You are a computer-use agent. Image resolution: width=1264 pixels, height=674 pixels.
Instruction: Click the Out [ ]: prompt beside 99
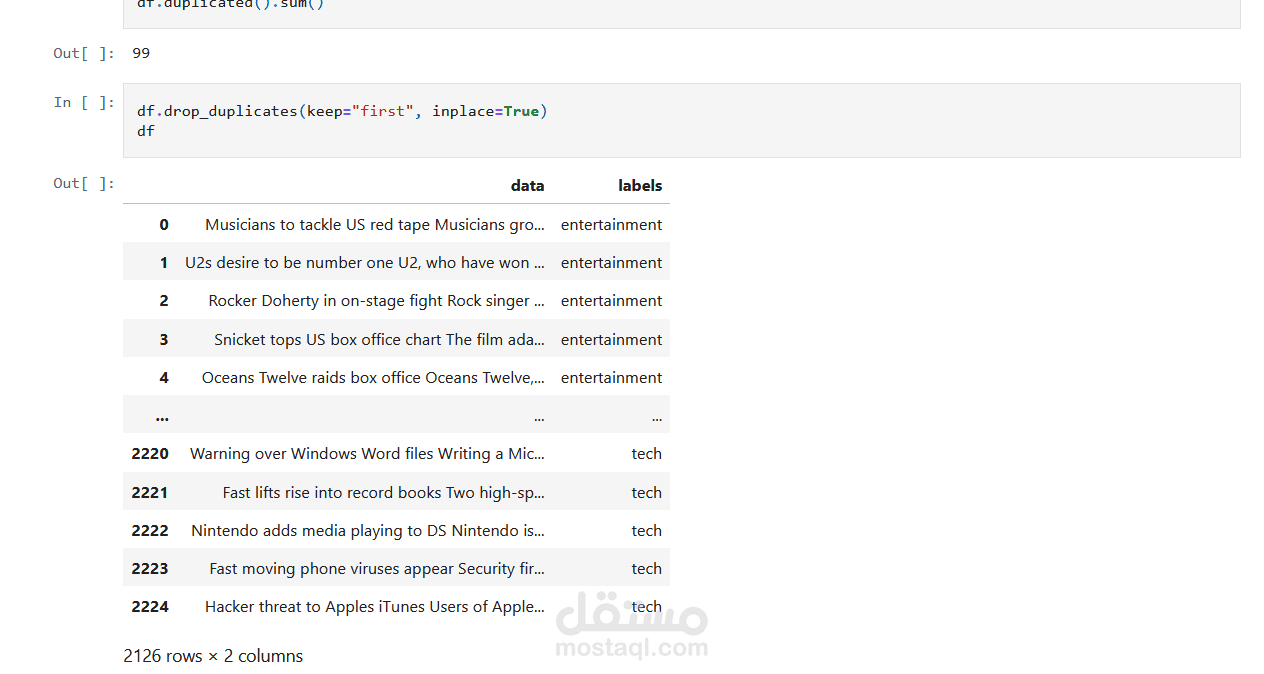point(84,53)
